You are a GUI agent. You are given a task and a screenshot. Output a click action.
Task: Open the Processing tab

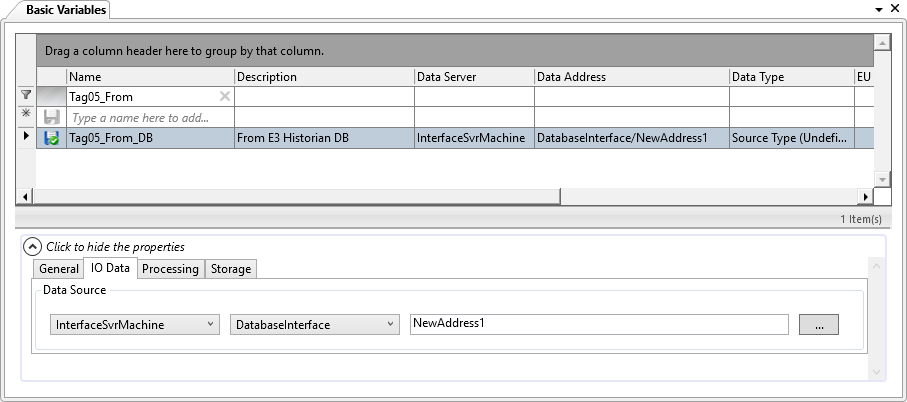pyautogui.click(x=170, y=269)
